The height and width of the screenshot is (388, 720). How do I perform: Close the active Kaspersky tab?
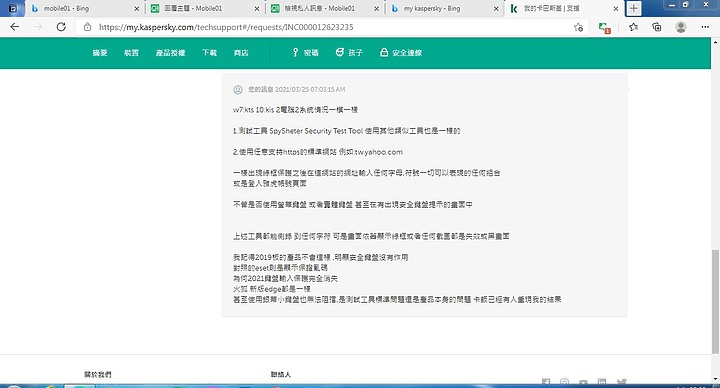click(x=616, y=9)
